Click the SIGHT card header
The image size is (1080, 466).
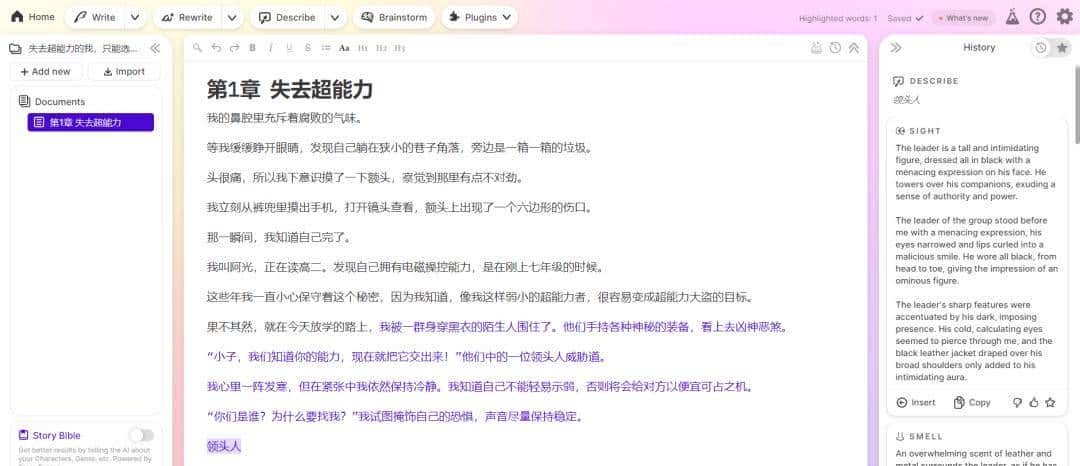(x=919, y=131)
